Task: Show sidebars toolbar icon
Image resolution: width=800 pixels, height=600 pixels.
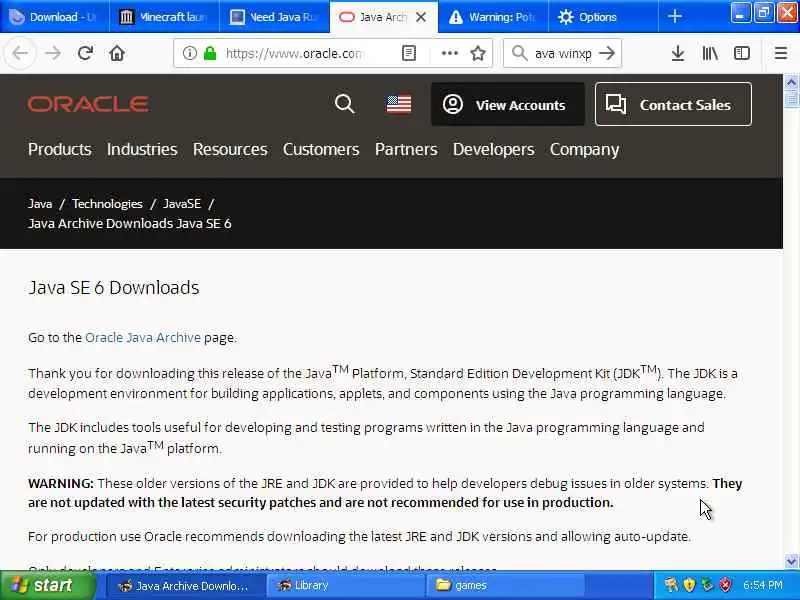Action: (741, 53)
